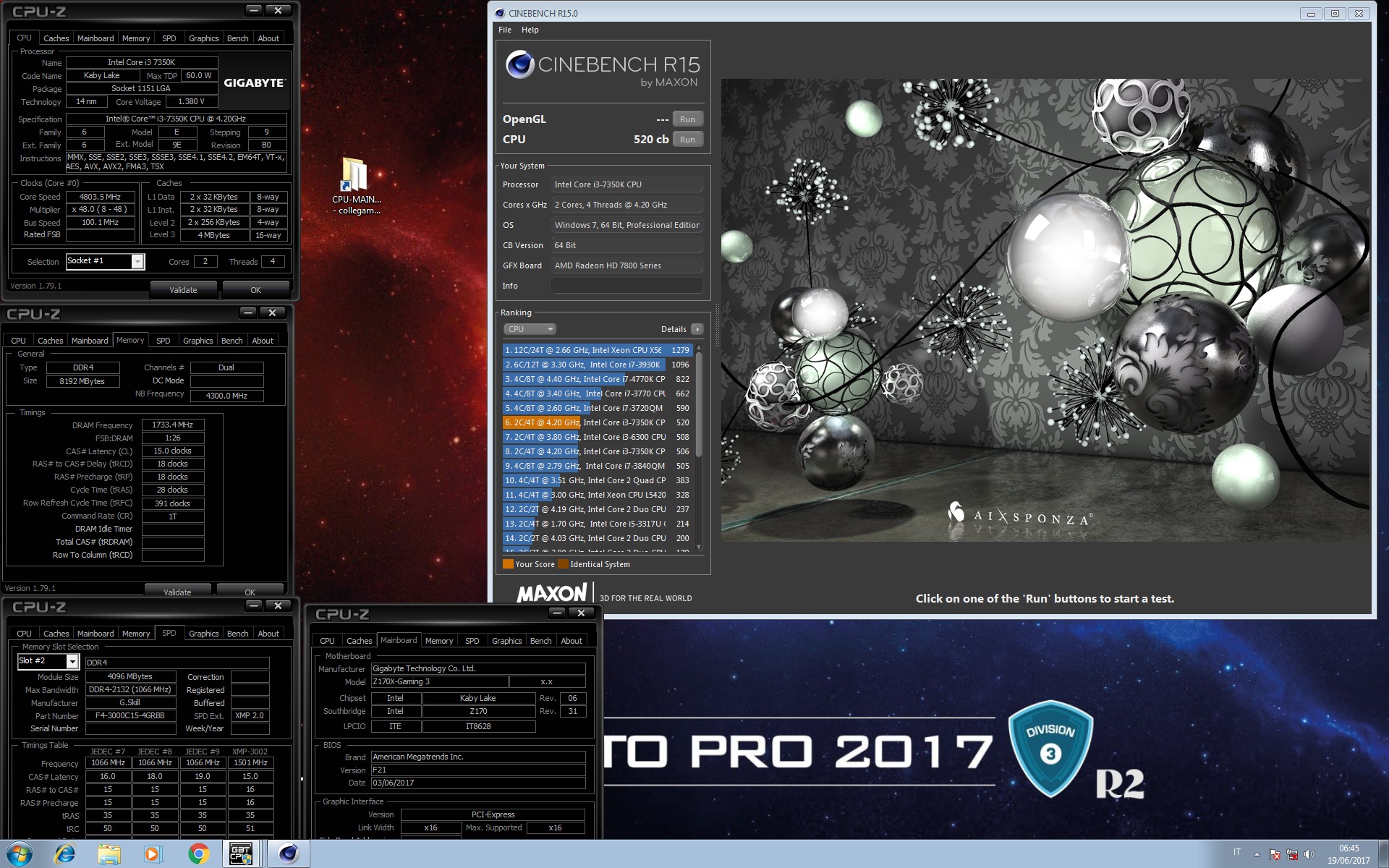Viewport: 1389px width, 868px height.
Task: Open the Help menu in Cinebench
Action: click(x=530, y=30)
